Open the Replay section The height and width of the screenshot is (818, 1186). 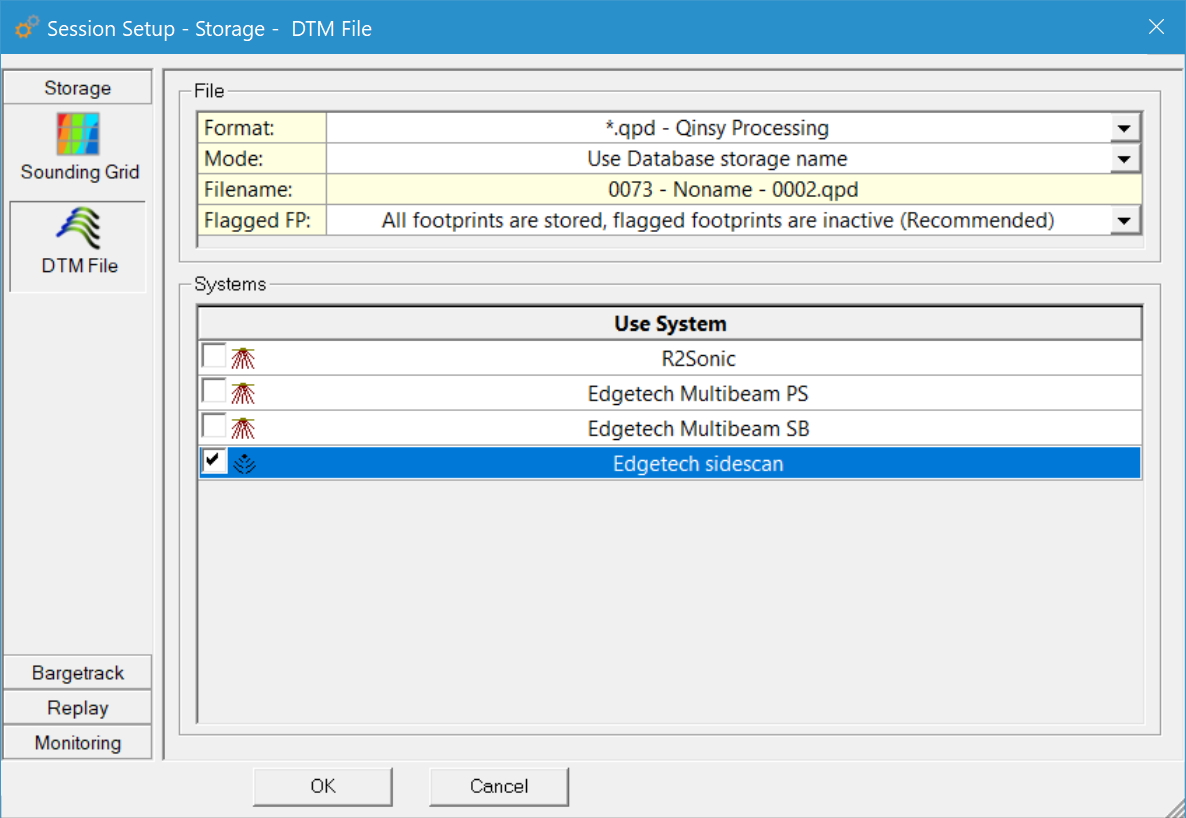coord(78,708)
